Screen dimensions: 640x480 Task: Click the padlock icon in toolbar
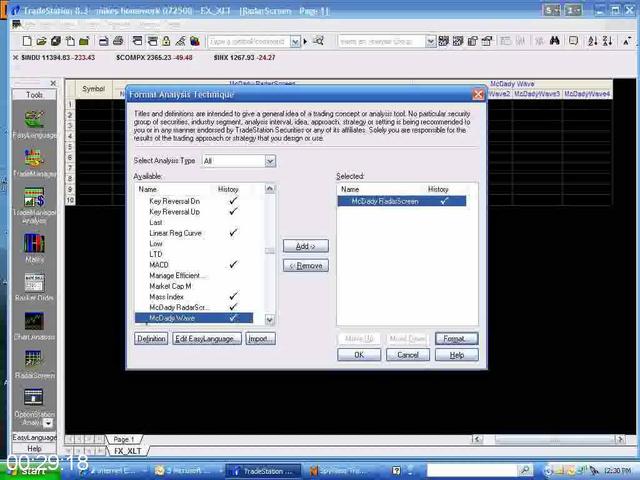(166, 41)
